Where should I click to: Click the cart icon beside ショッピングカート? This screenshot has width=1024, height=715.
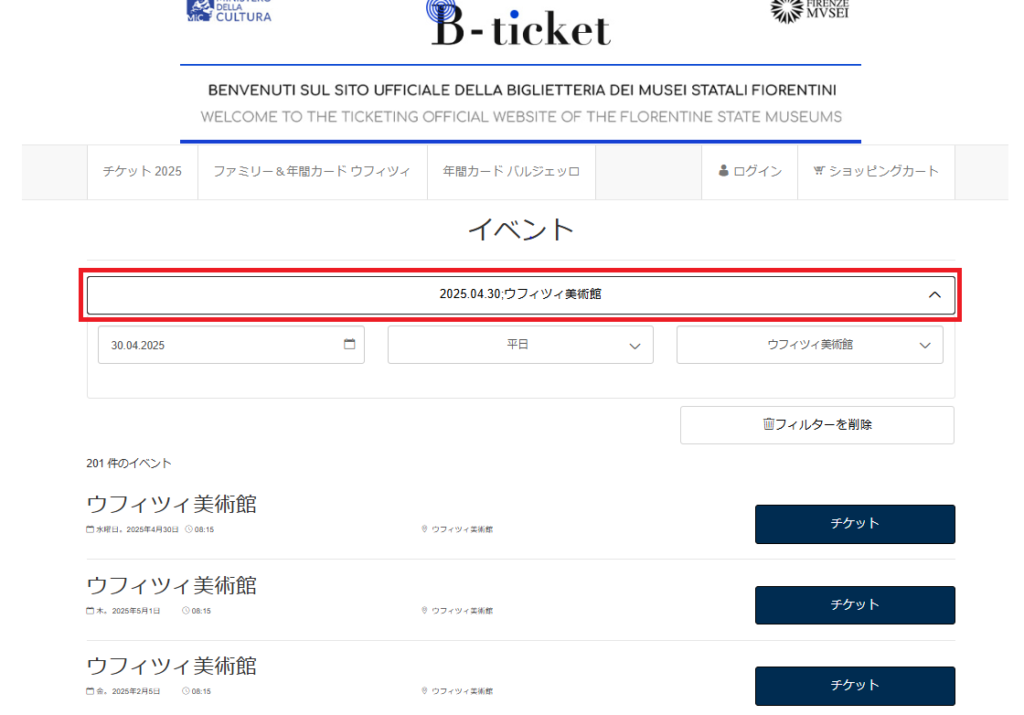click(x=819, y=170)
